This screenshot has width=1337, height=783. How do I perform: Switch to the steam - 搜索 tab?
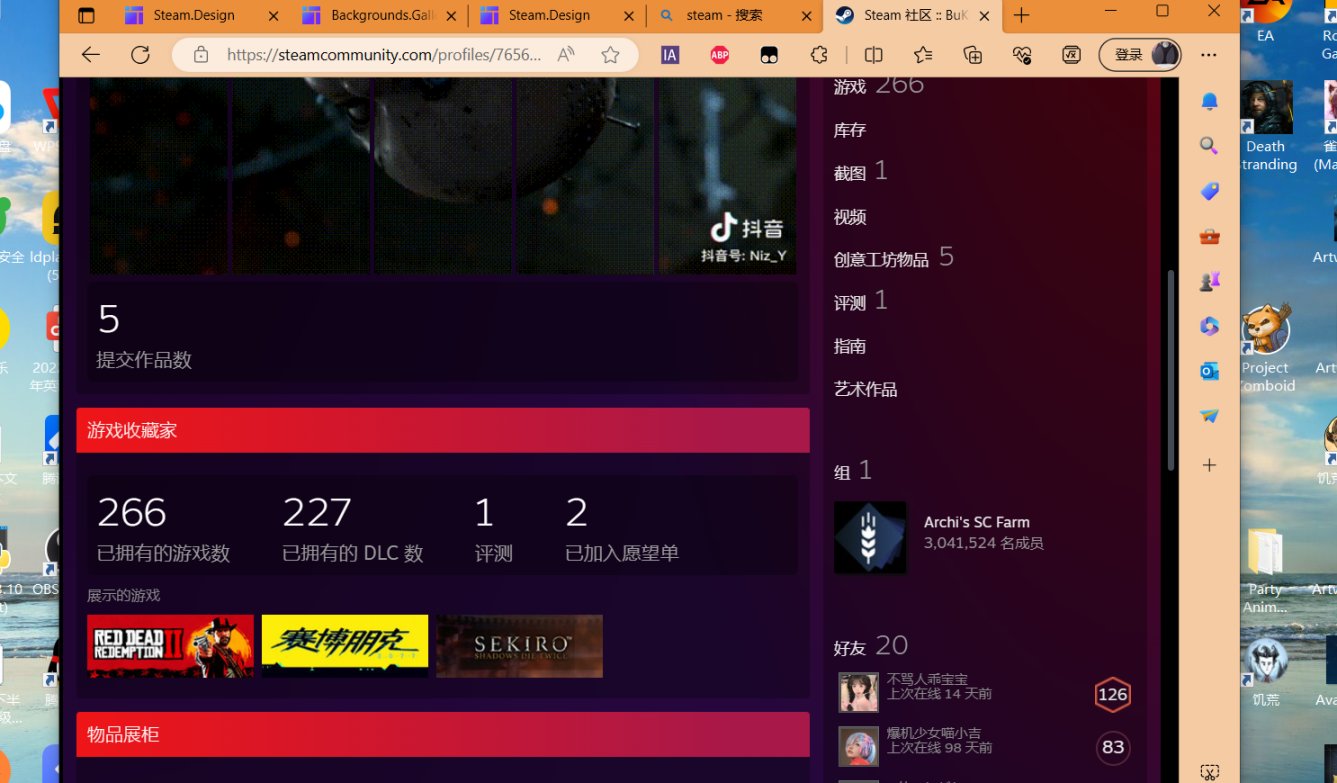[x=734, y=15]
